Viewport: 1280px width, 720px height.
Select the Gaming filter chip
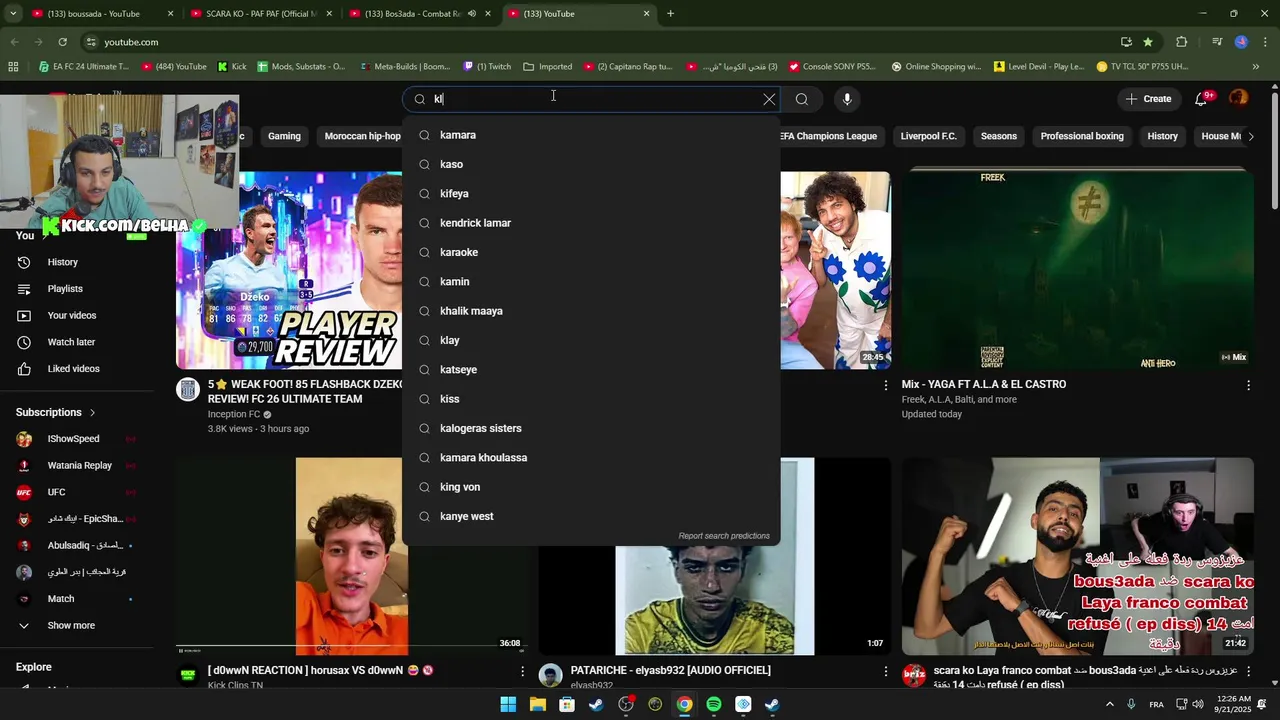[x=284, y=136]
